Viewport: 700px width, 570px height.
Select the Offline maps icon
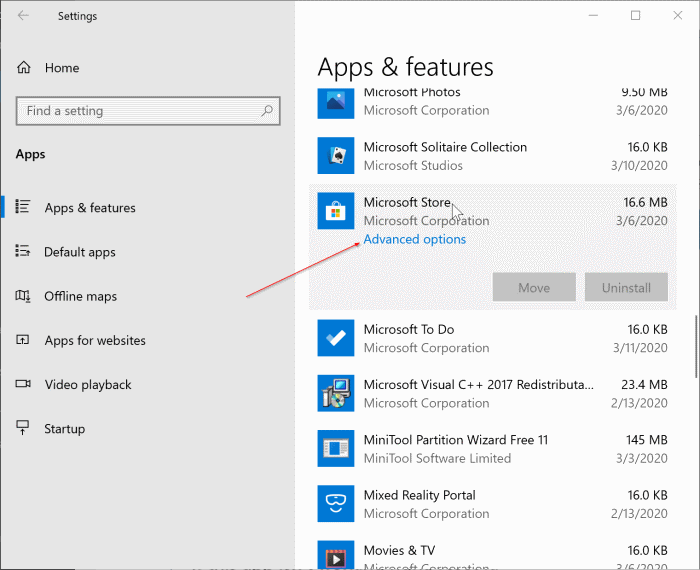23,295
